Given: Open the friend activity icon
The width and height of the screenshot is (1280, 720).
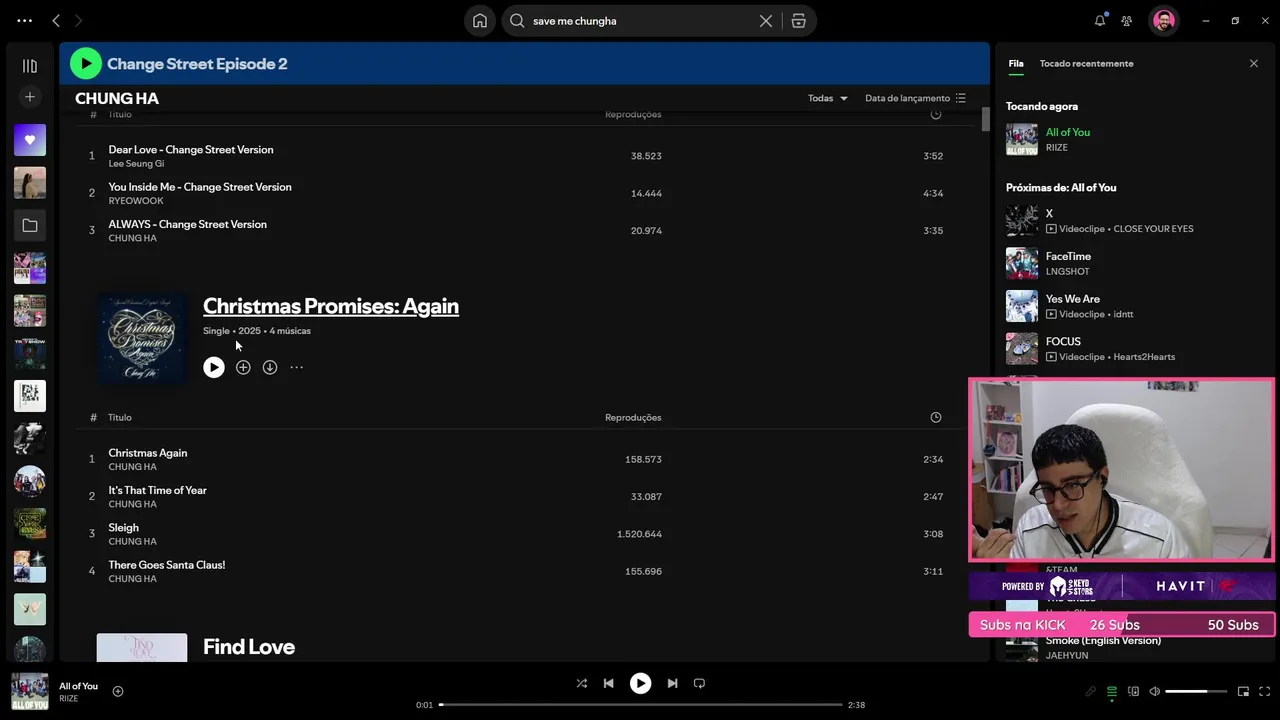Looking at the screenshot, I should coord(1127,20).
